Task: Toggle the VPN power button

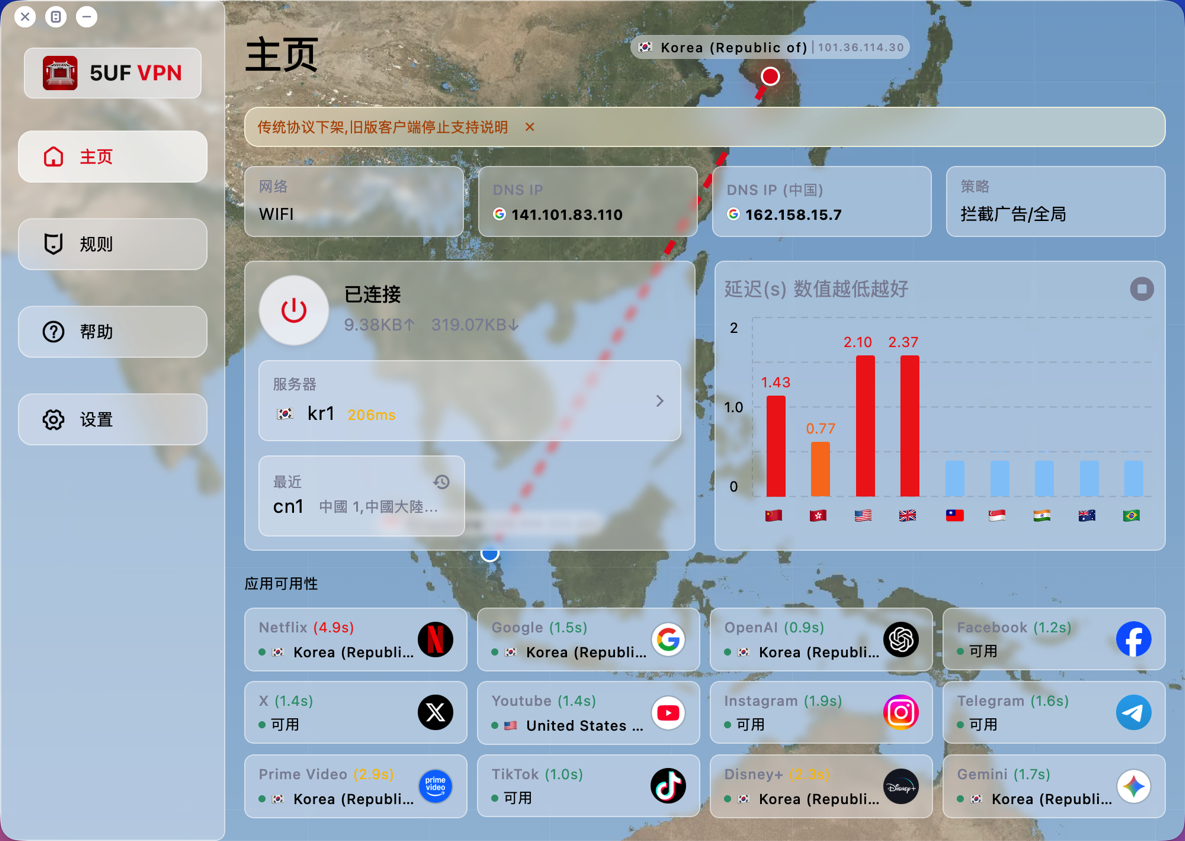Action: pos(293,310)
